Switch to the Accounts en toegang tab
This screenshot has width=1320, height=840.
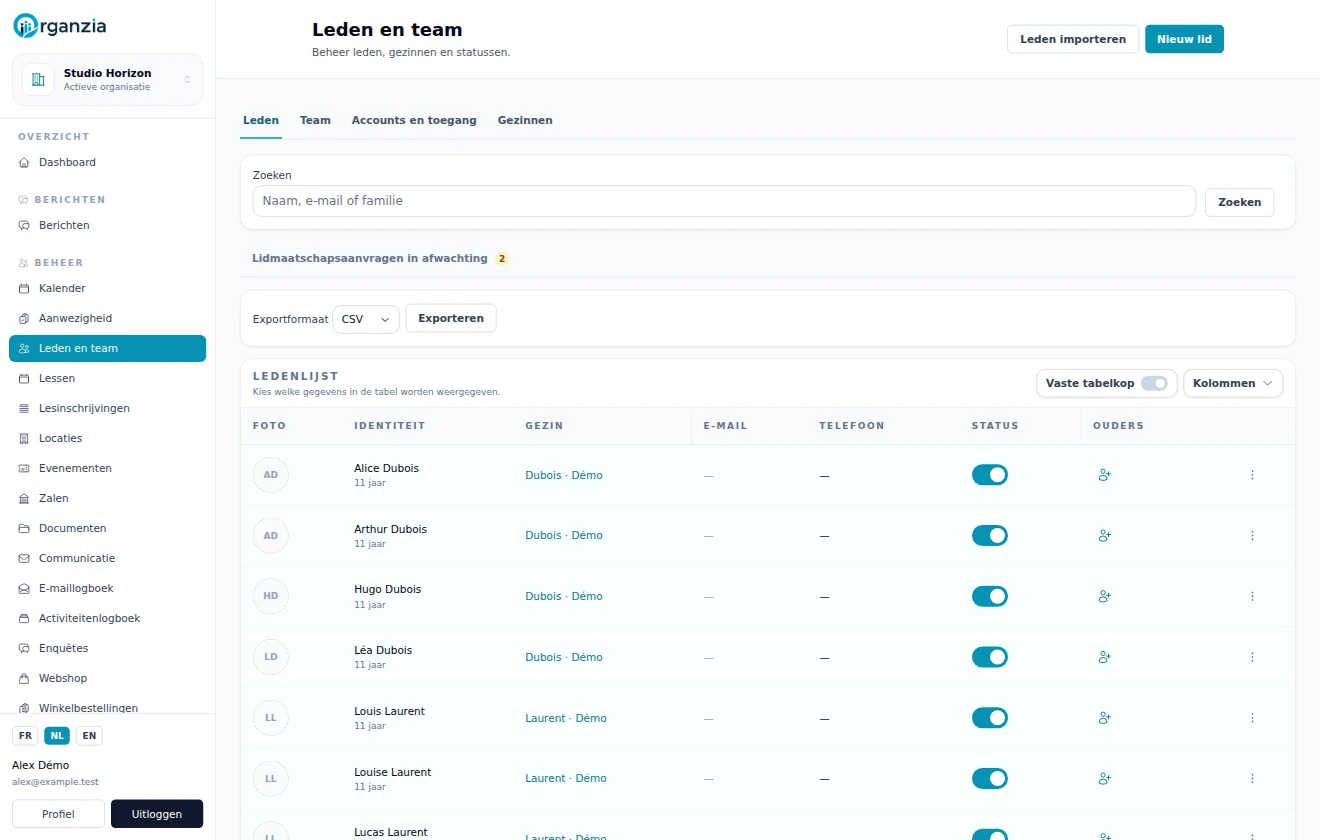414,120
